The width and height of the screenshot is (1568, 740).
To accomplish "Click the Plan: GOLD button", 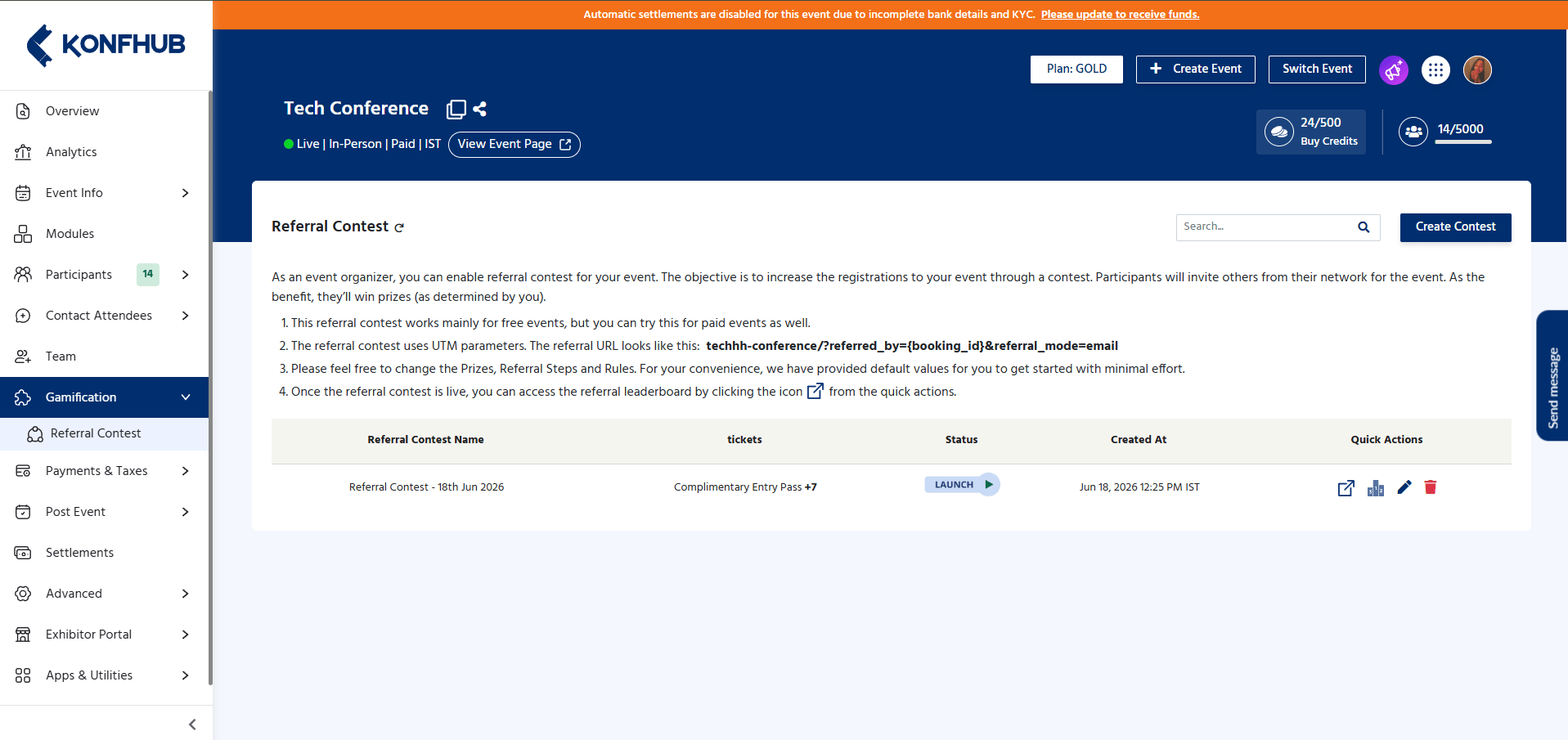I will 1076,70.
